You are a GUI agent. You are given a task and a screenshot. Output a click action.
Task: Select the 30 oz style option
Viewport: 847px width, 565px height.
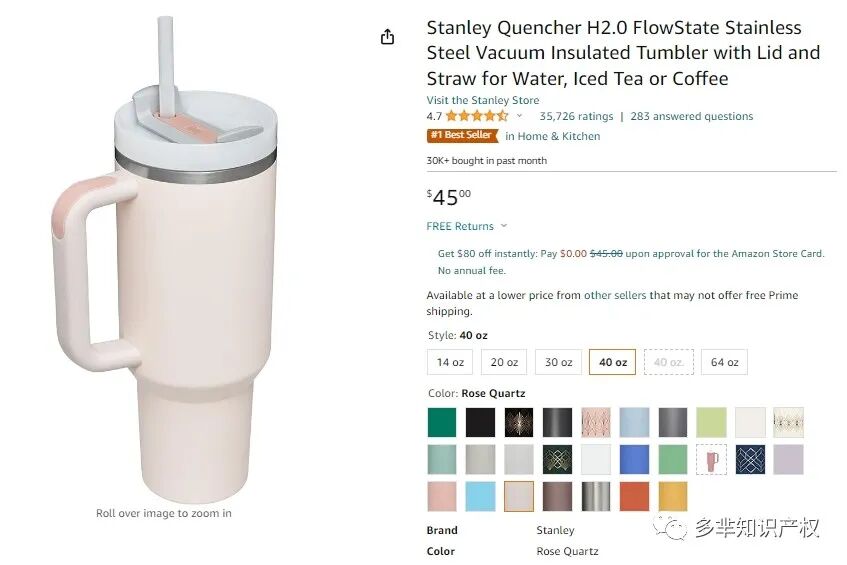point(559,362)
